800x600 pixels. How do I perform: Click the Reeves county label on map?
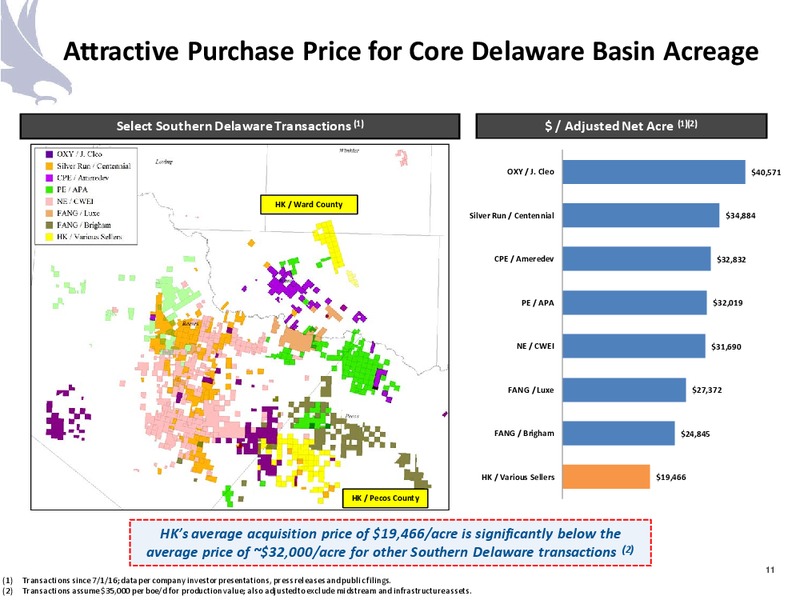189,323
